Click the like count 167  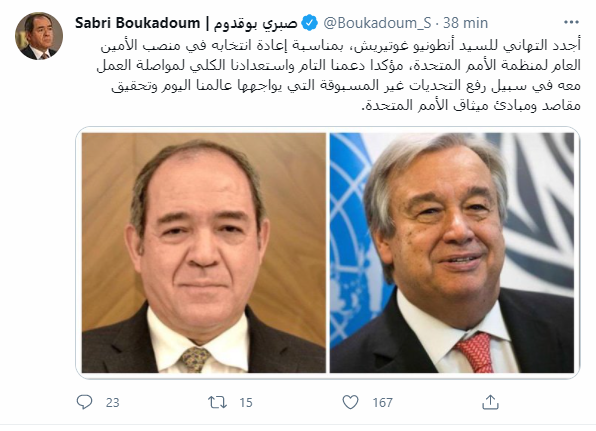[382, 402]
